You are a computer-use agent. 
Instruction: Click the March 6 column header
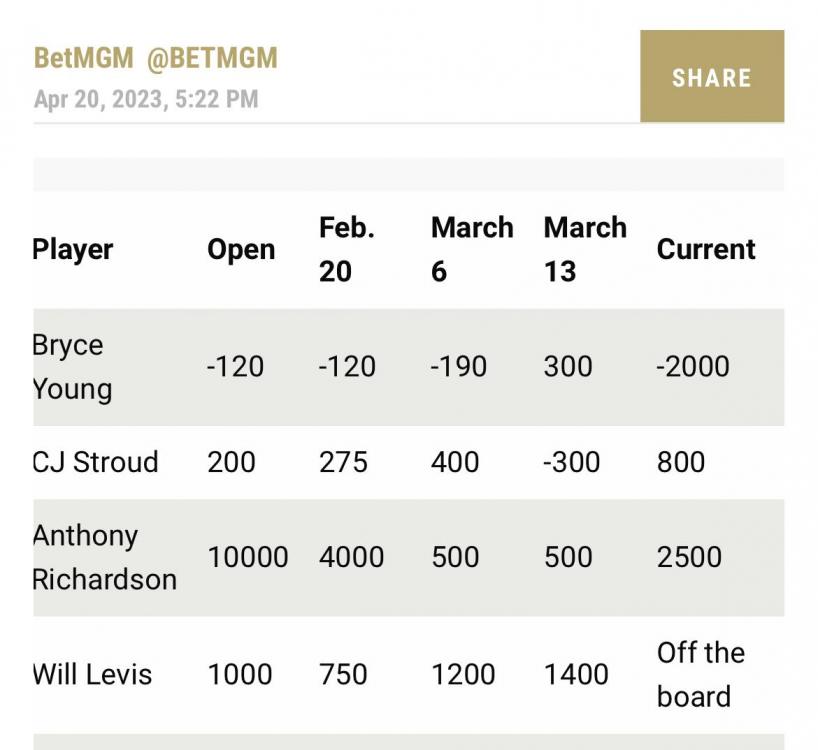click(x=471, y=249)
